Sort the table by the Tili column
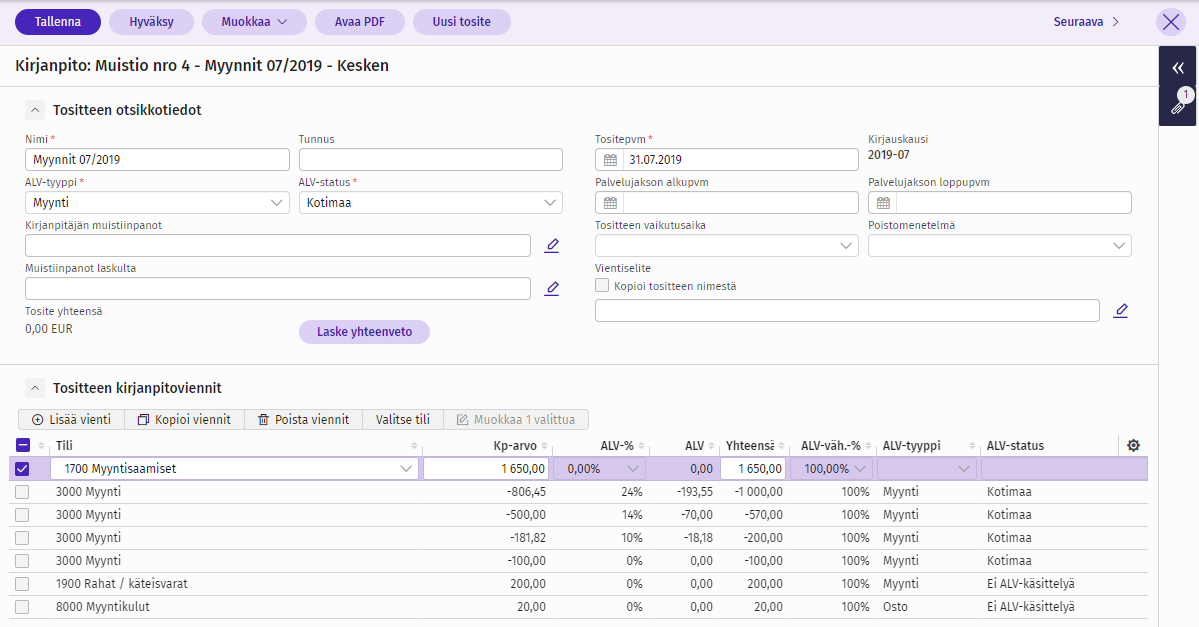 tap(414, 446)
